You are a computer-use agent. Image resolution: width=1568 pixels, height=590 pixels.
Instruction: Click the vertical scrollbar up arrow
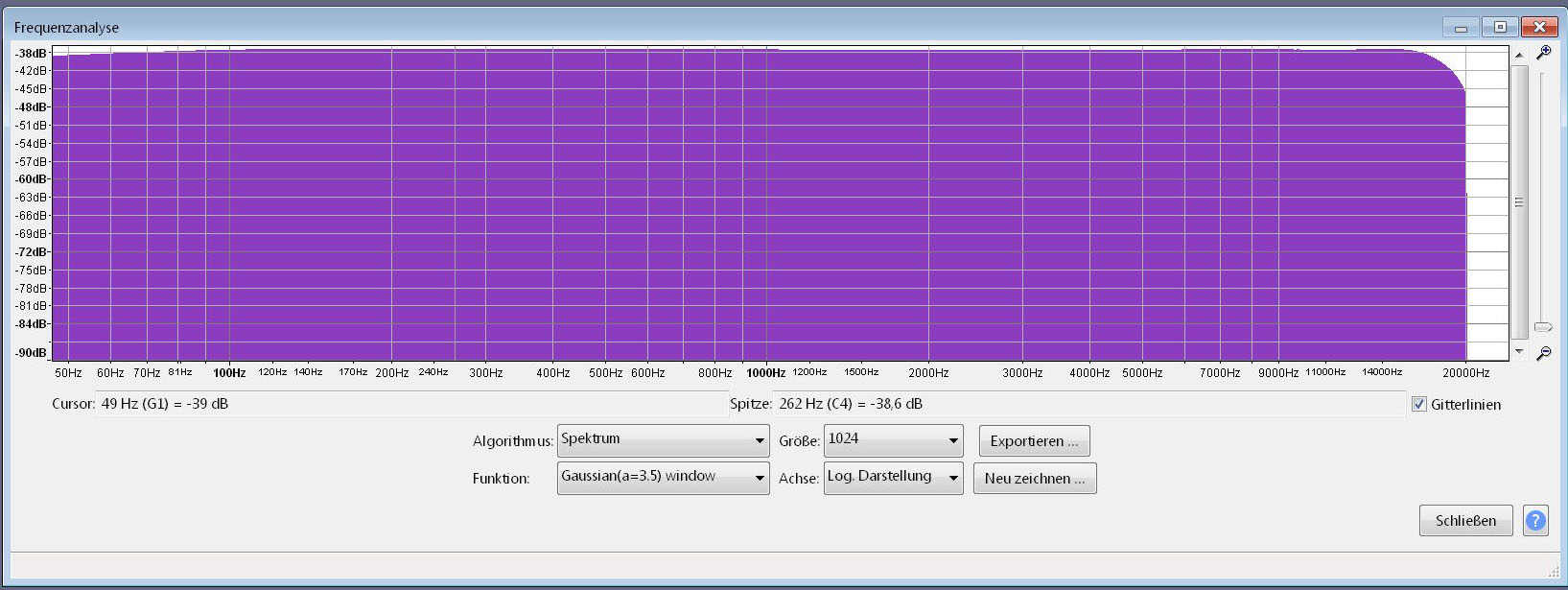1519,55
